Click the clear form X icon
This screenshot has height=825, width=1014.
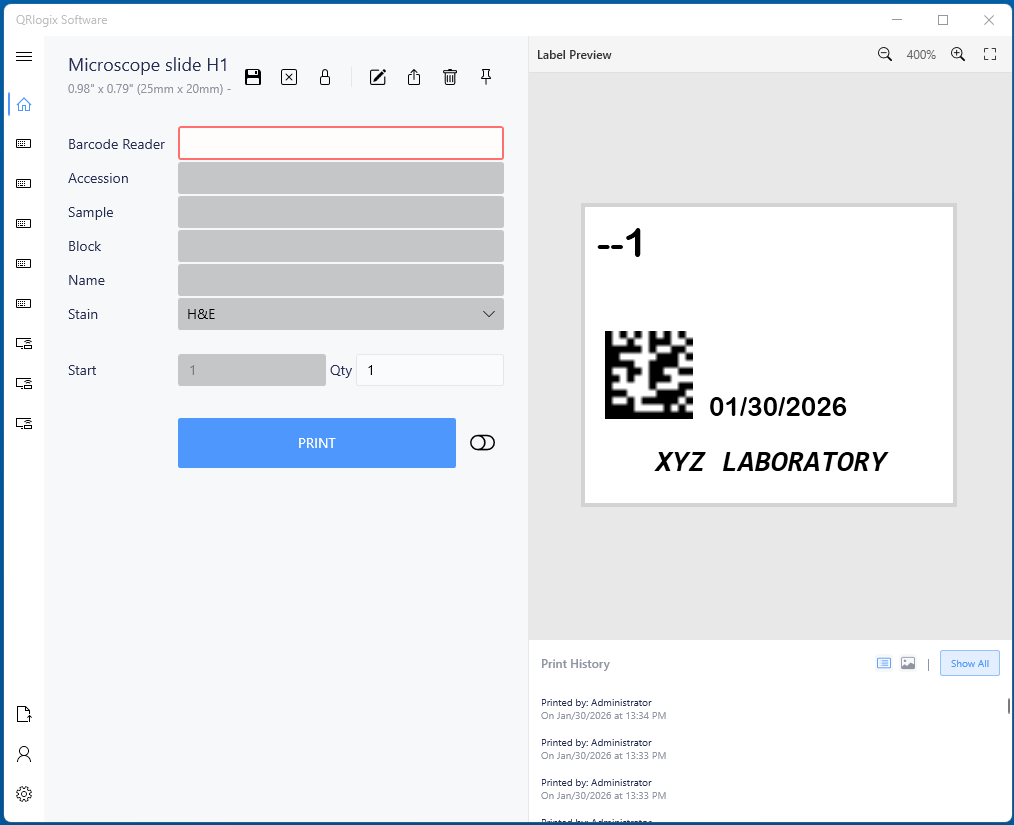289,77
